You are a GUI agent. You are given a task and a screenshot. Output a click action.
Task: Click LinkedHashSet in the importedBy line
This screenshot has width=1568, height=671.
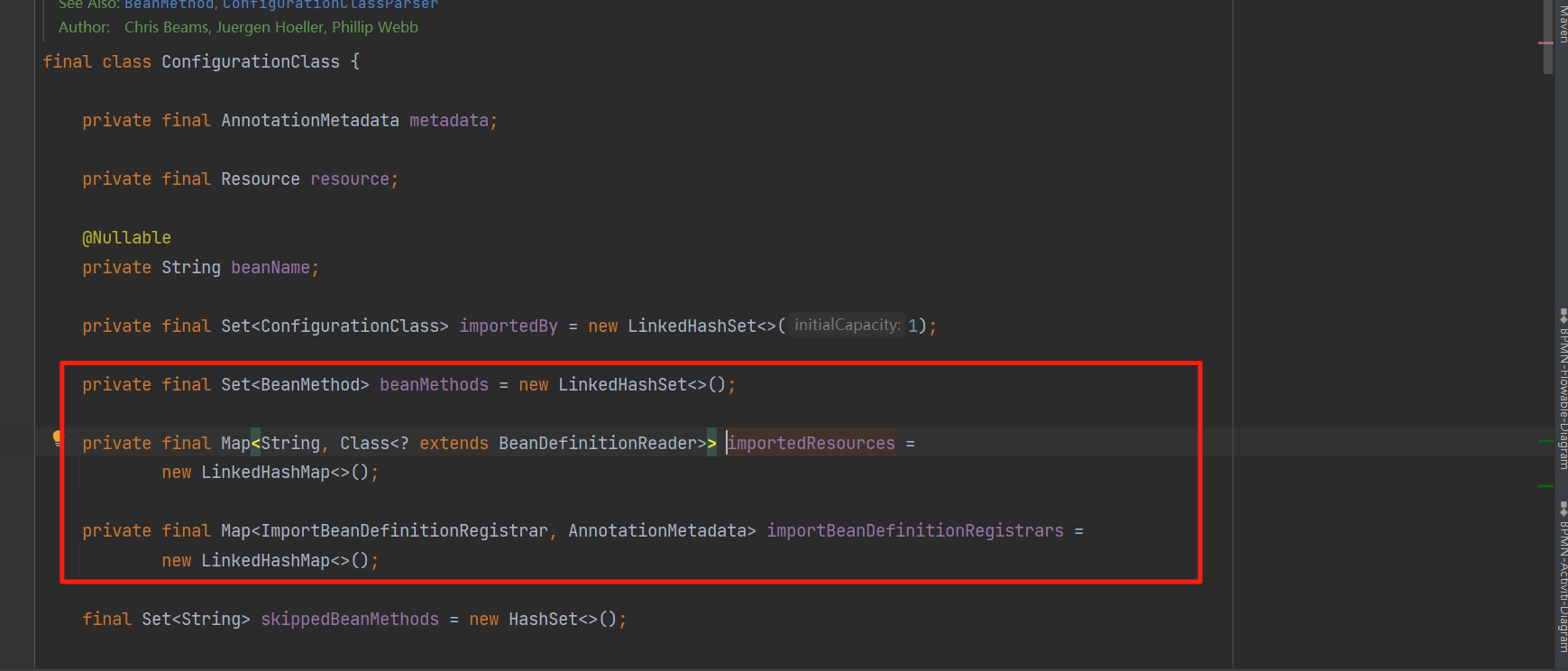click(692, 326)
